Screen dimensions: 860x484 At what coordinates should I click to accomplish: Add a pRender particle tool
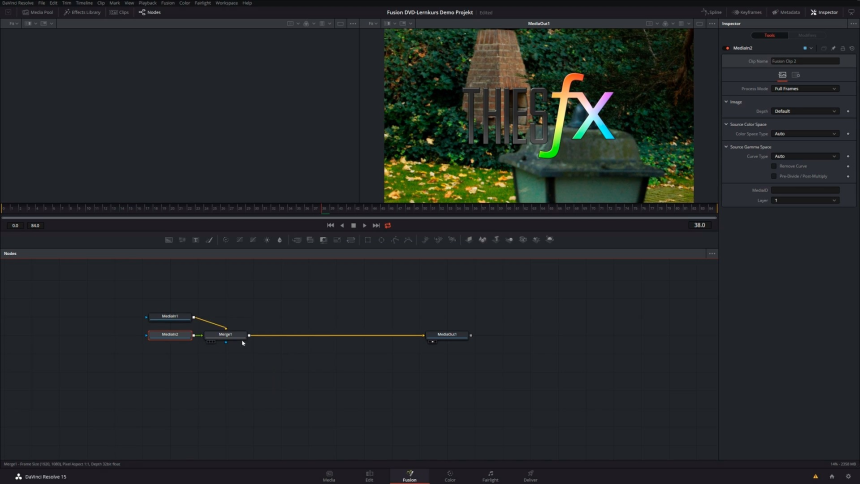[x=452, y=240]
